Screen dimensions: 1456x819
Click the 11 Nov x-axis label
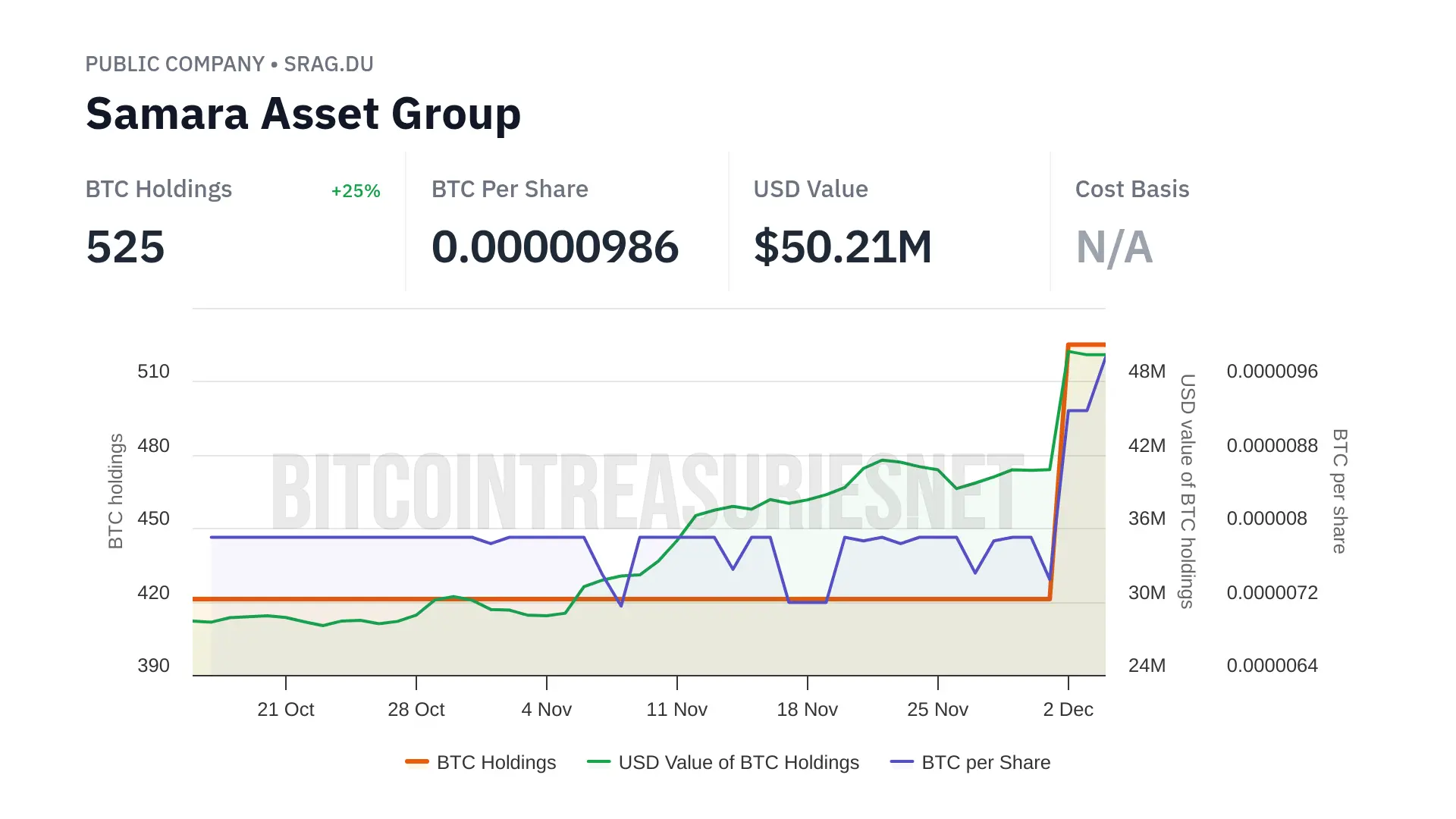[676, 709]
